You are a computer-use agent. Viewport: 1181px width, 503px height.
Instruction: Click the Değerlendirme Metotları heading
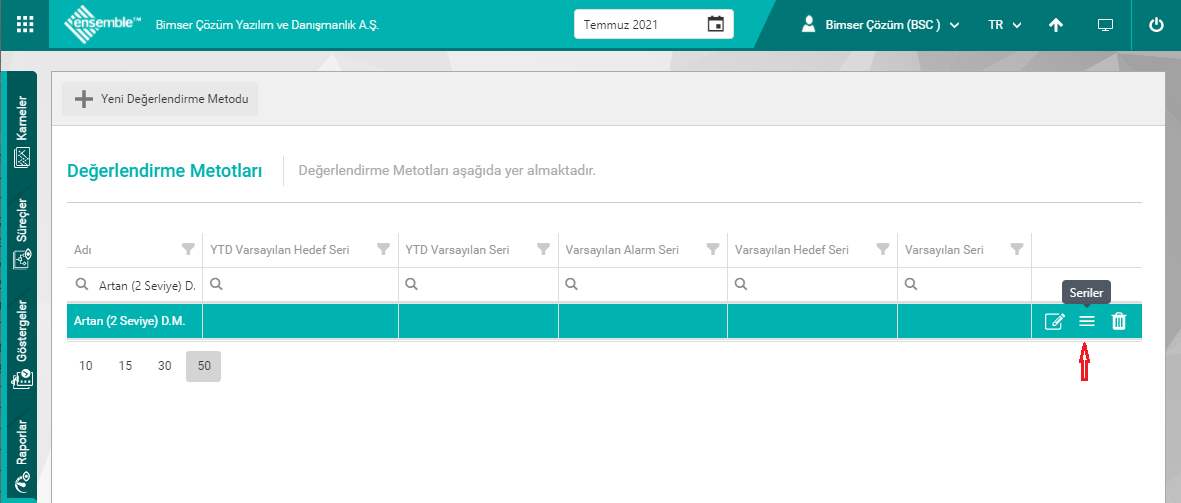(x=165, y=171)
